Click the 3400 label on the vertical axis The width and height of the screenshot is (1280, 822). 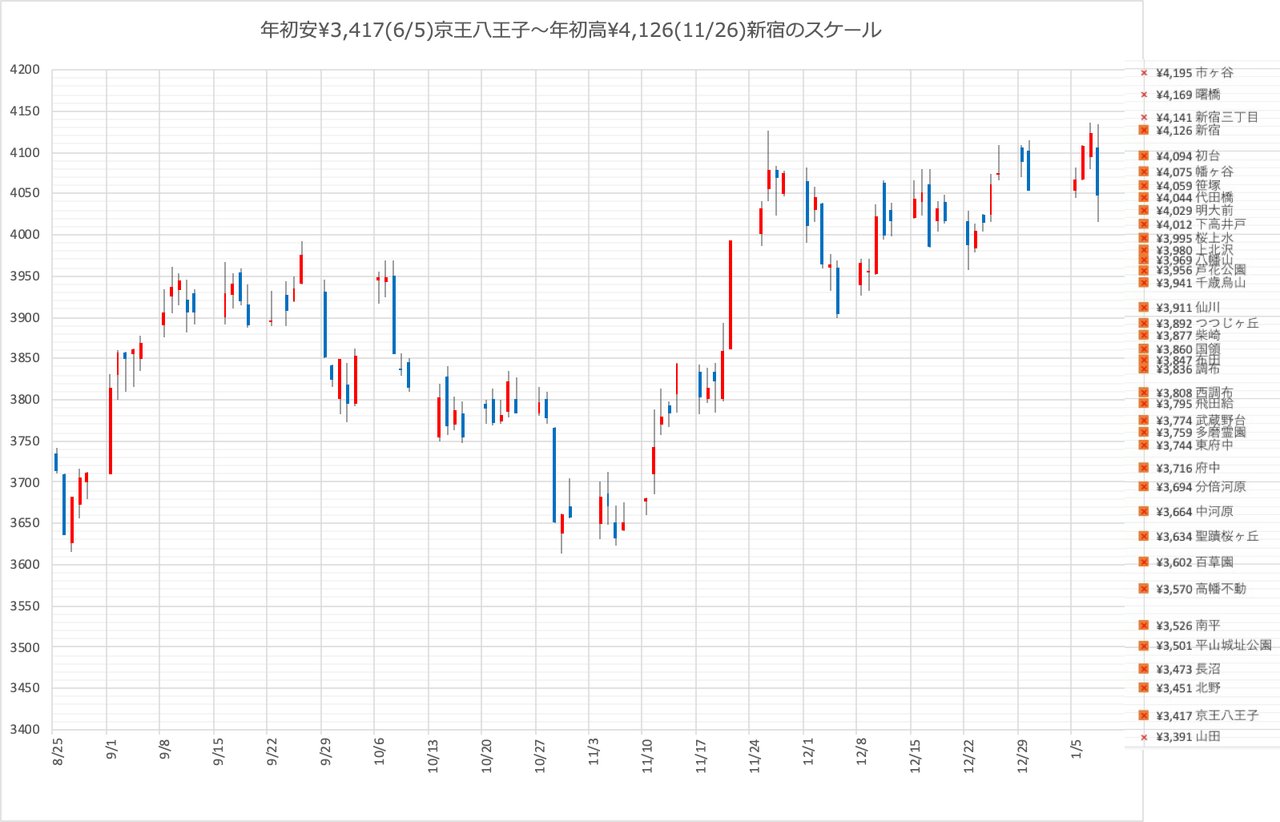click(25, 729)
